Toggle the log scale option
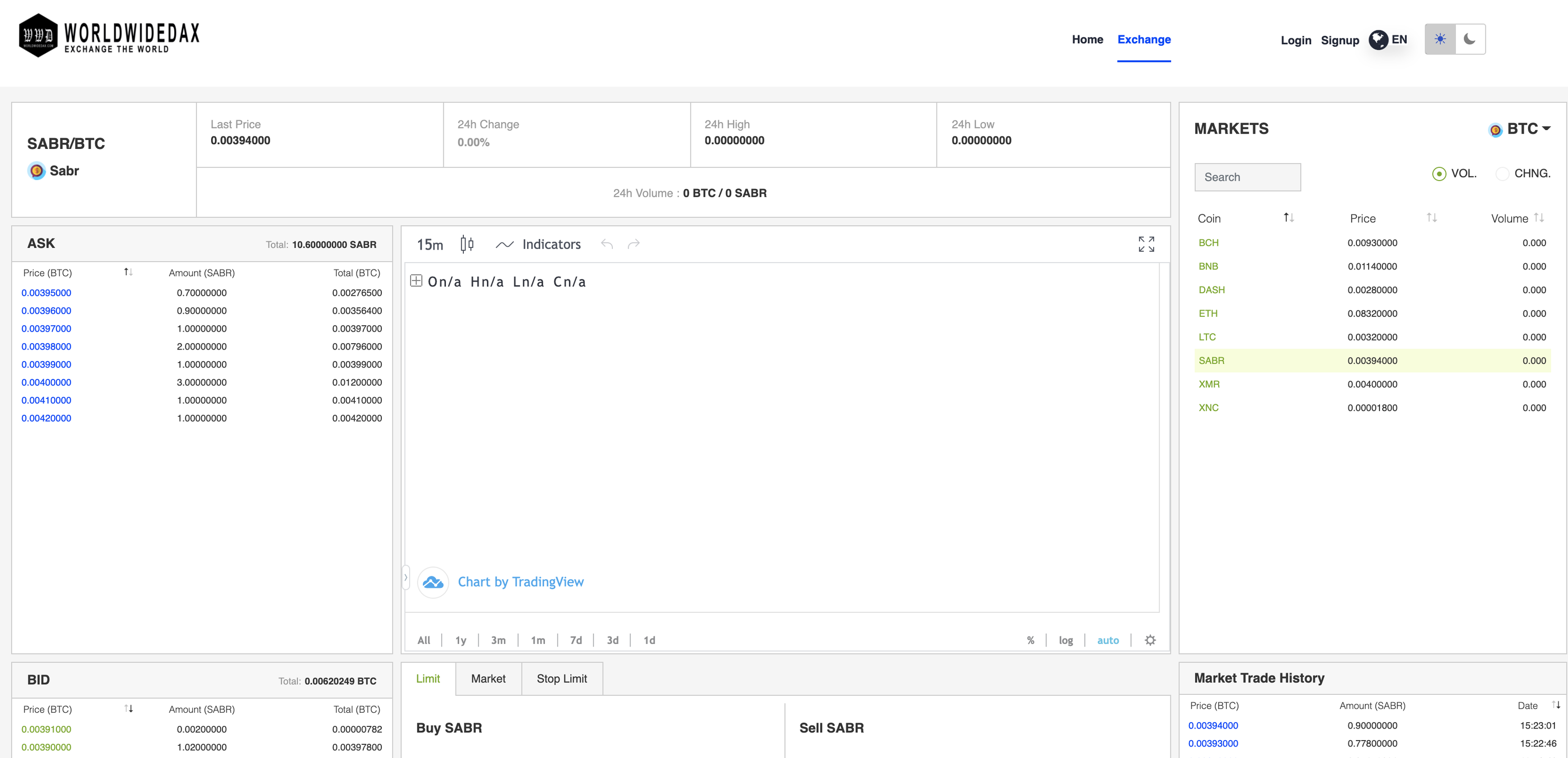Screen dimensions: 1568x758 (x=1065, y=640)
